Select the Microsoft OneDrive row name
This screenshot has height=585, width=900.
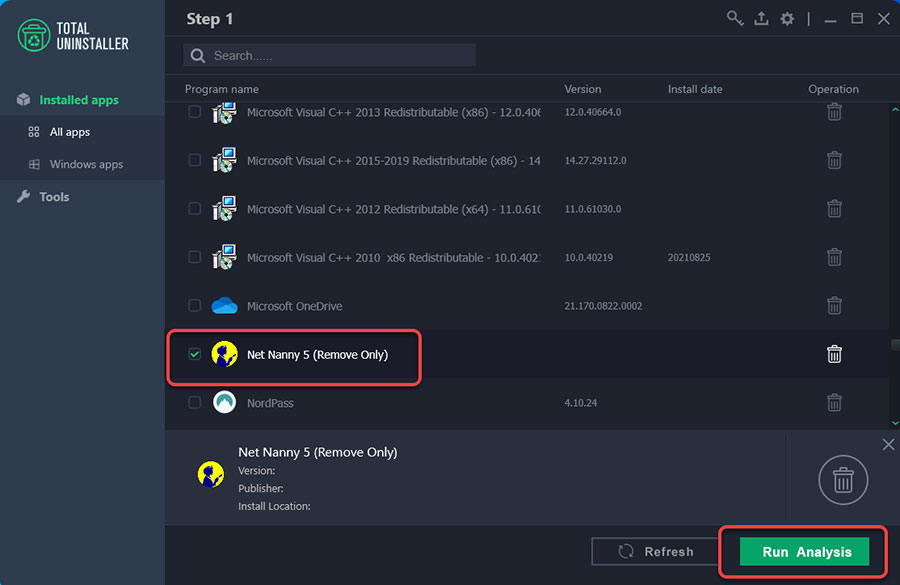pos(294,306)
